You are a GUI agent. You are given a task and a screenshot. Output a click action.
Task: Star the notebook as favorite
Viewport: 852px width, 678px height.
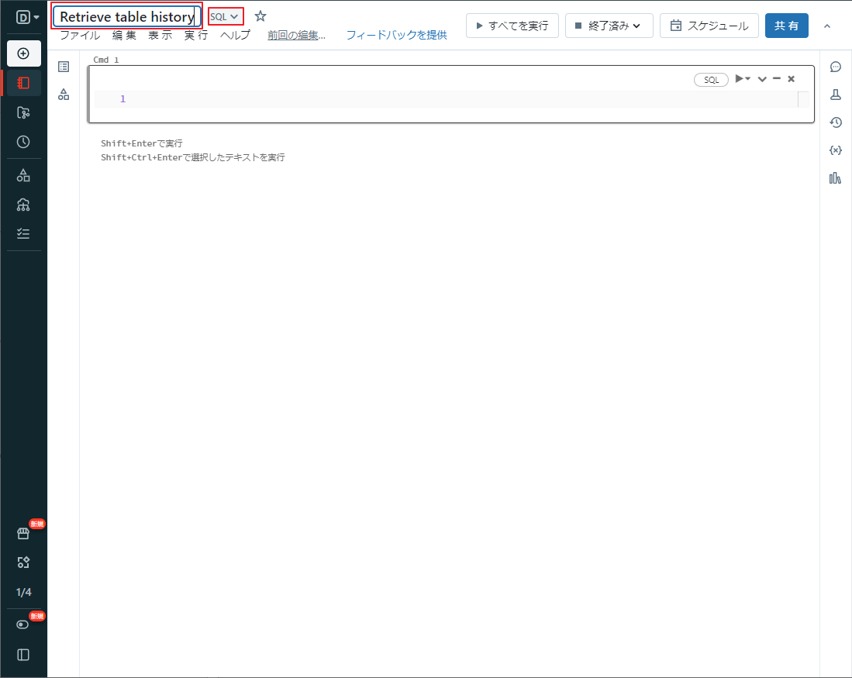click(x=261, y=16)
